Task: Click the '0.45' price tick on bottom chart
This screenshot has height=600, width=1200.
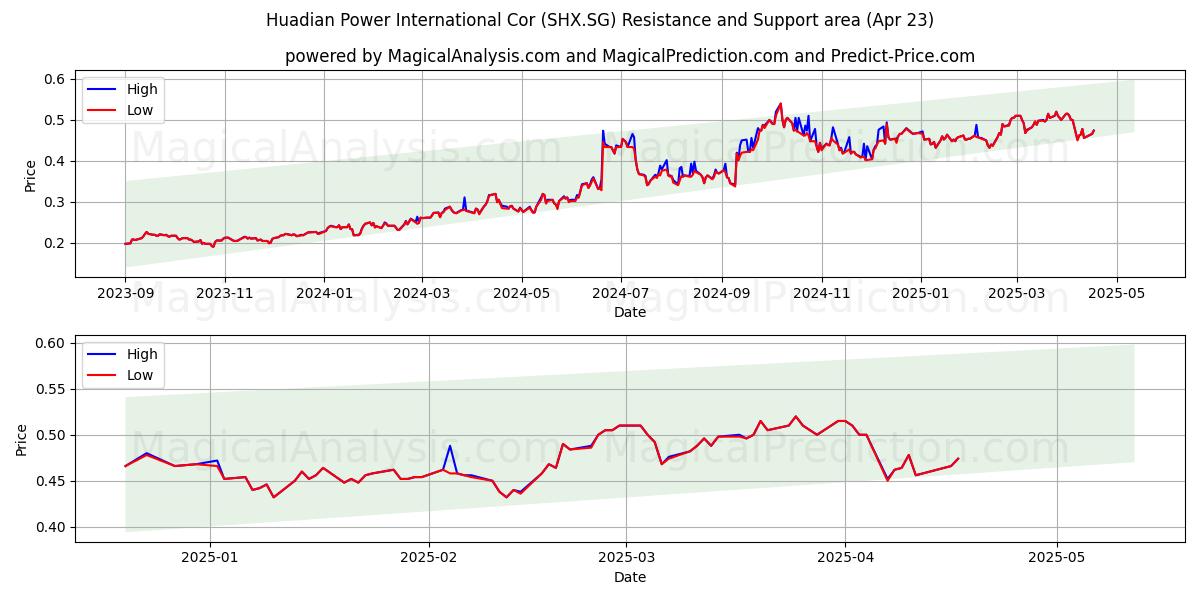Action: click(x=50, y=481)
